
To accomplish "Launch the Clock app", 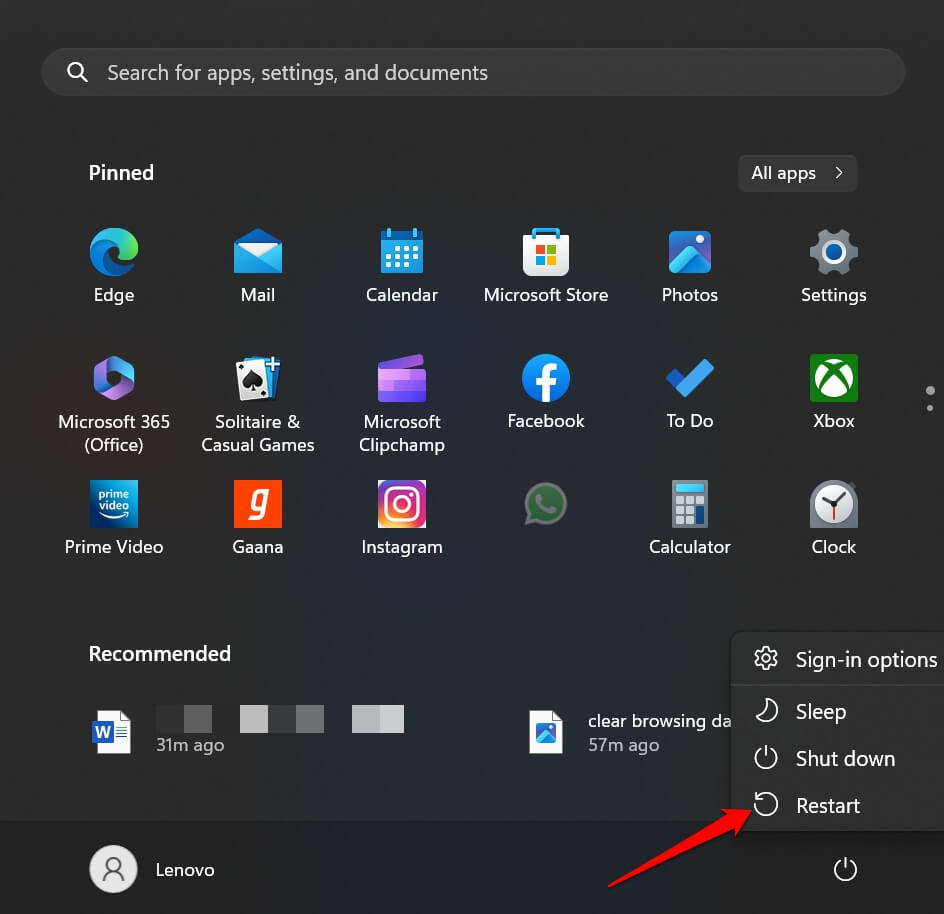I will coord(833,504).
